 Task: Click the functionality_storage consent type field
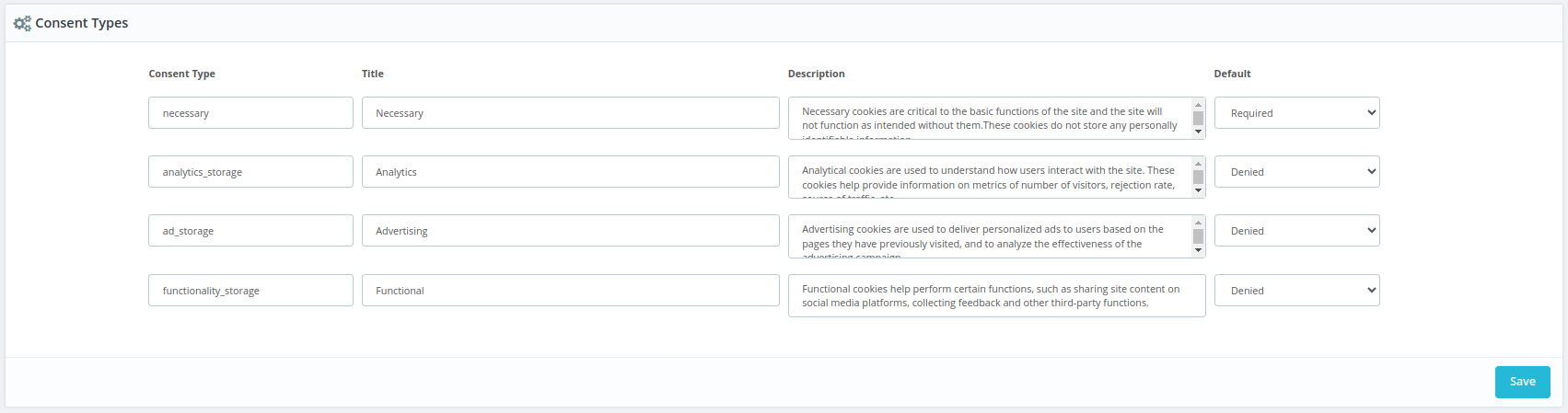(250, 291)
